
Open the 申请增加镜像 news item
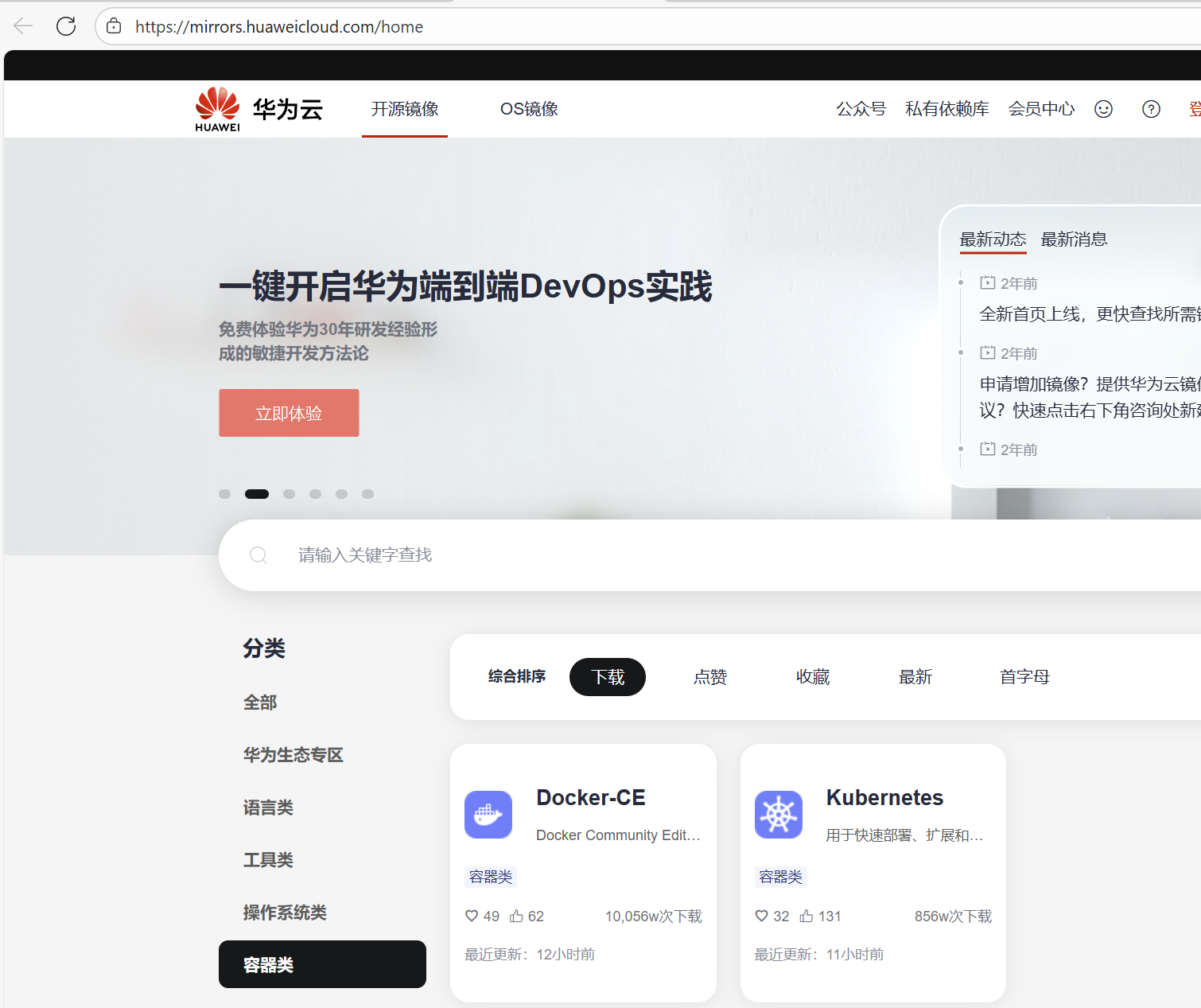pos(1090,397)
